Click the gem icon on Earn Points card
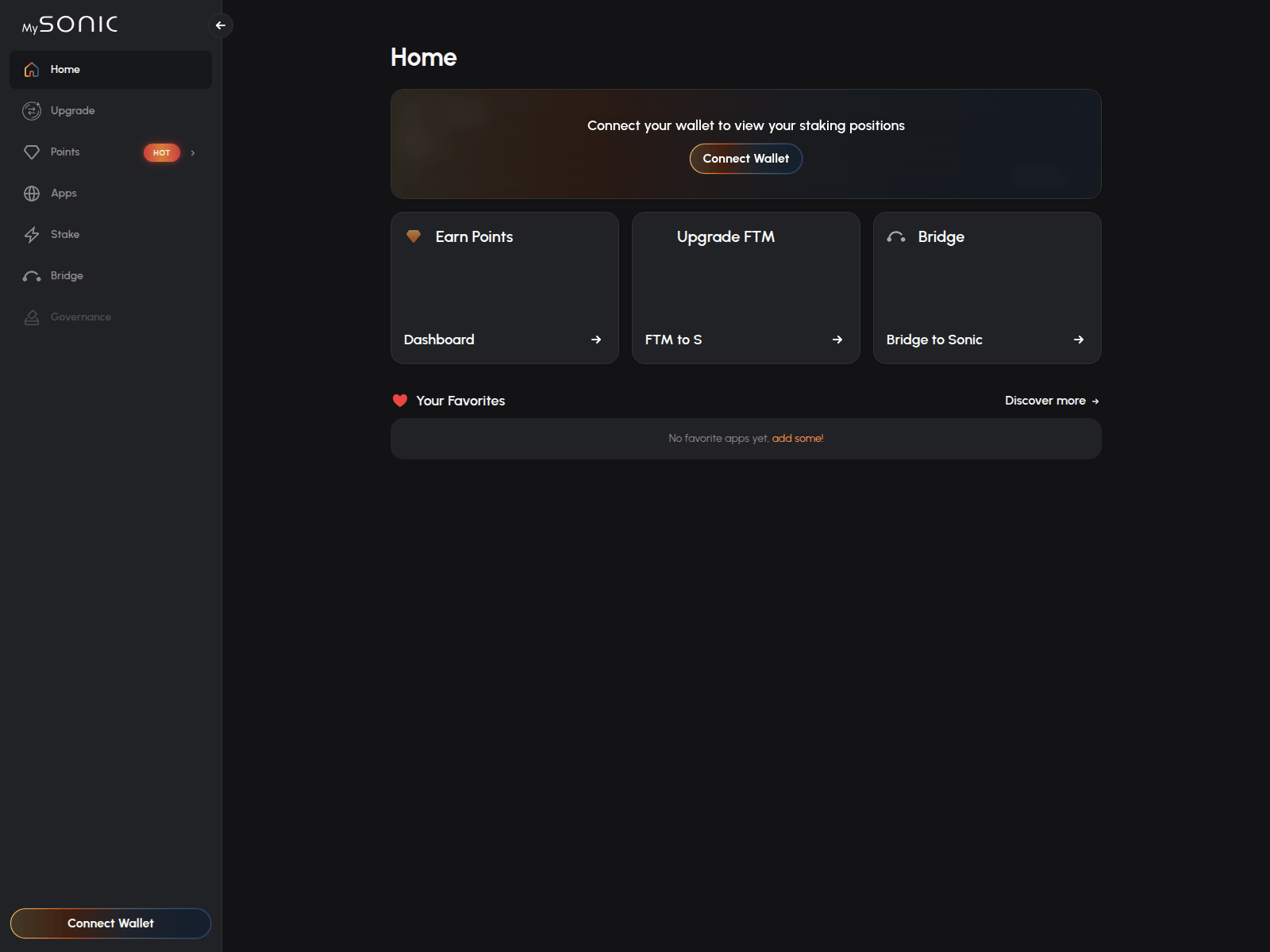Screen dimensions: 1270x952 pyautogui.click(x=414, y=236)
